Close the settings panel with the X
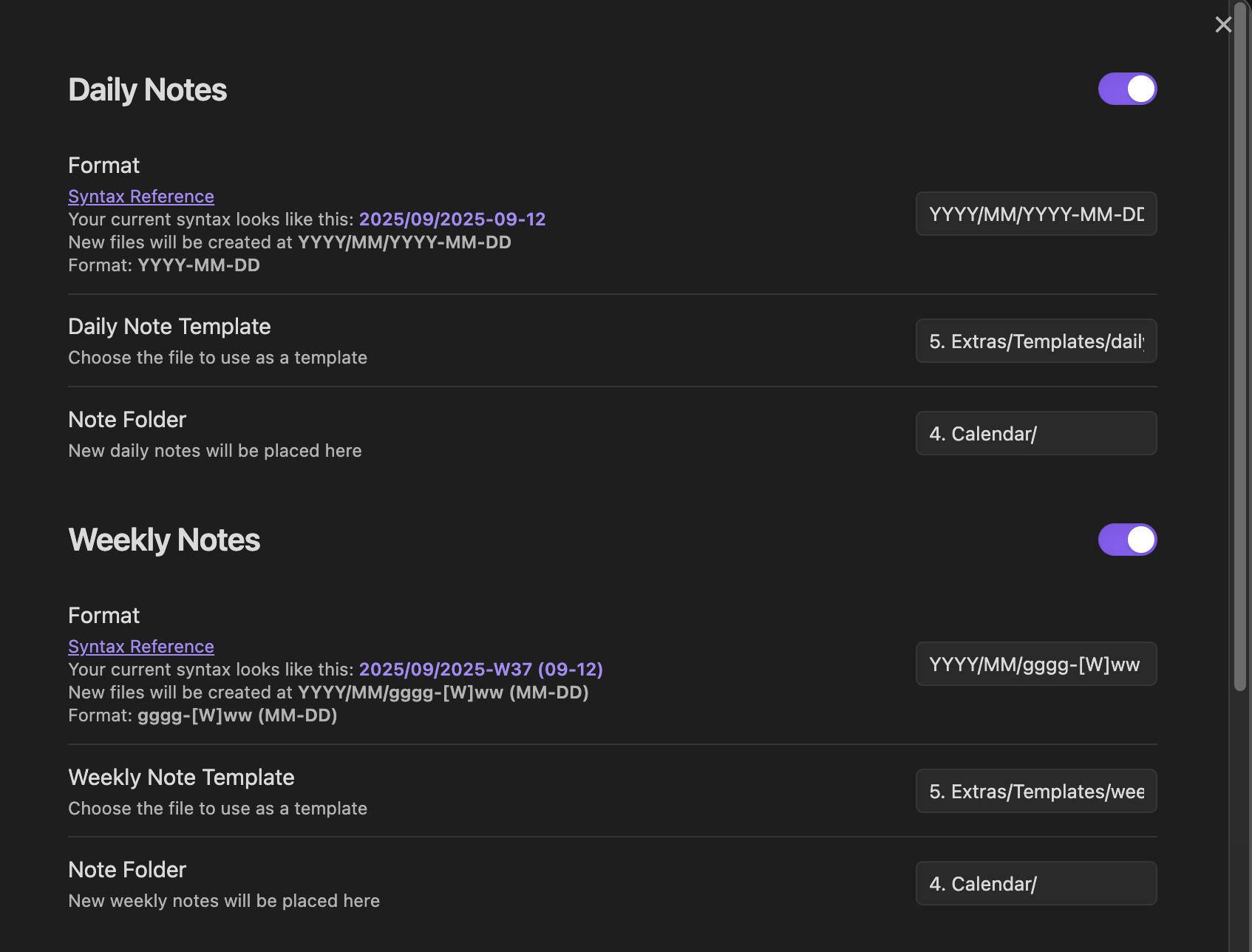Viewport: 1252px width, 952px height. tap(1223, 24)
